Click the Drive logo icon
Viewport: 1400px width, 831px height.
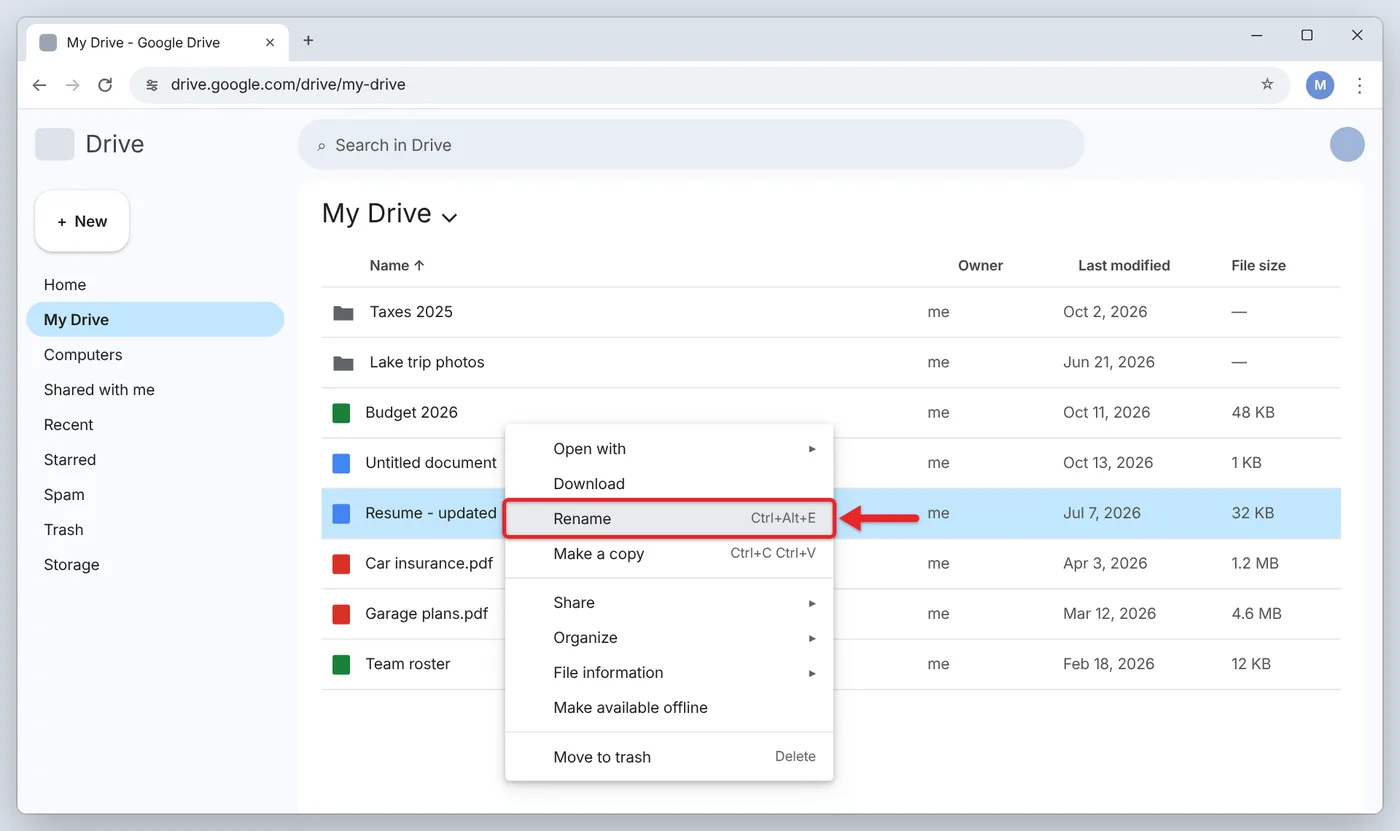[x=55, y=144]
